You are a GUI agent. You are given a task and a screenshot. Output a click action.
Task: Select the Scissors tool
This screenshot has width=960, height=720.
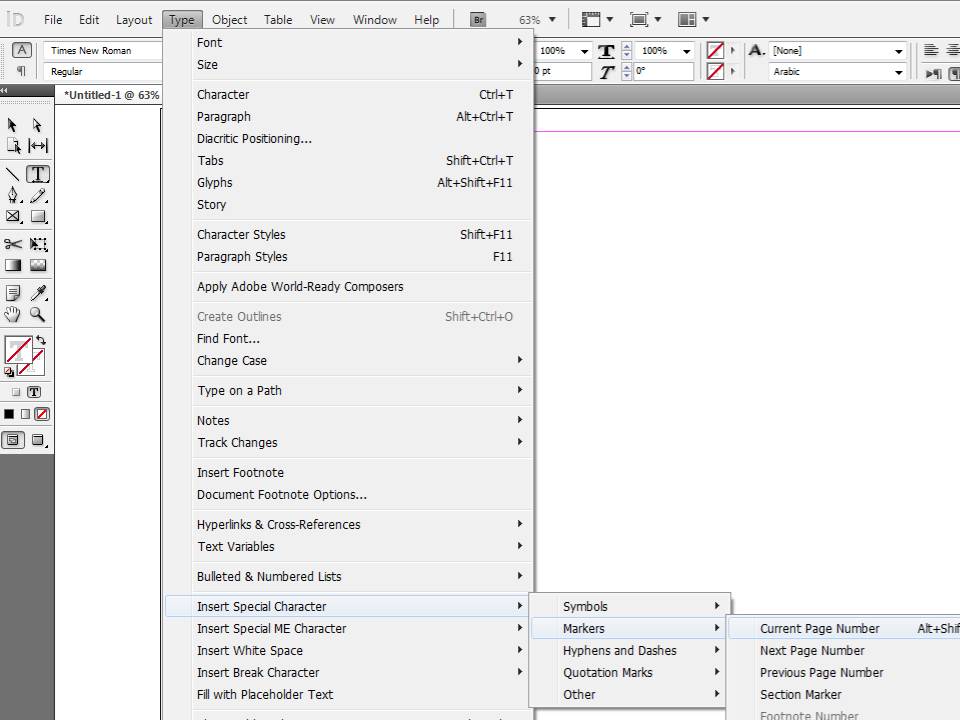click(x=13, y=244)
